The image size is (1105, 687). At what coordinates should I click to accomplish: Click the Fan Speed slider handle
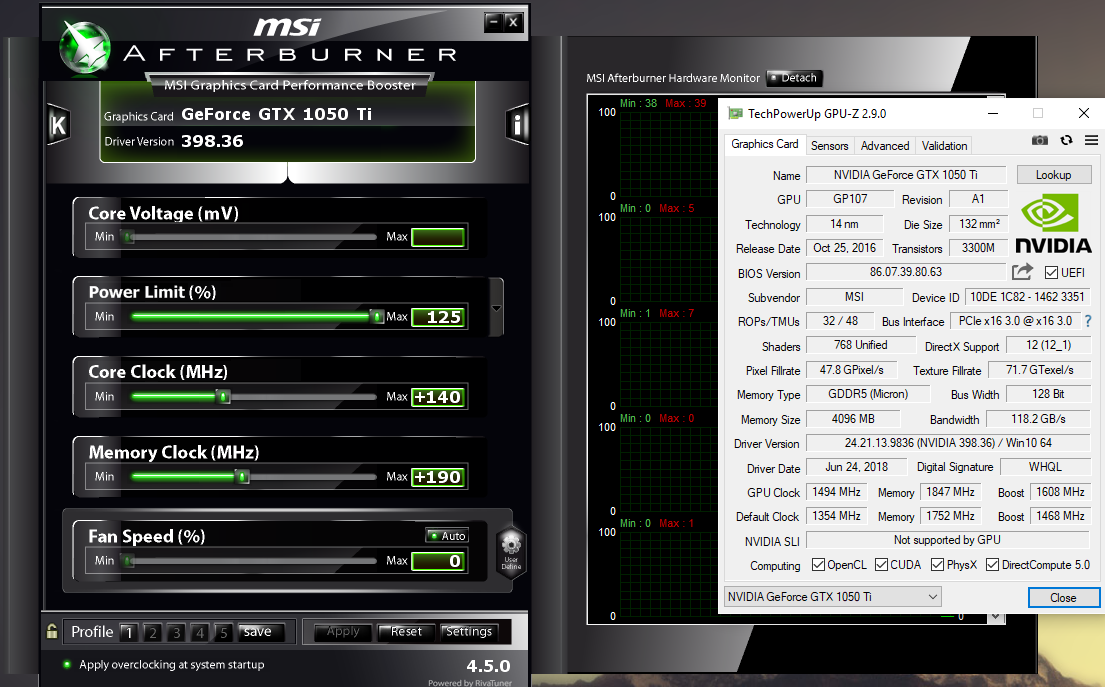click(x=128, y=561)
